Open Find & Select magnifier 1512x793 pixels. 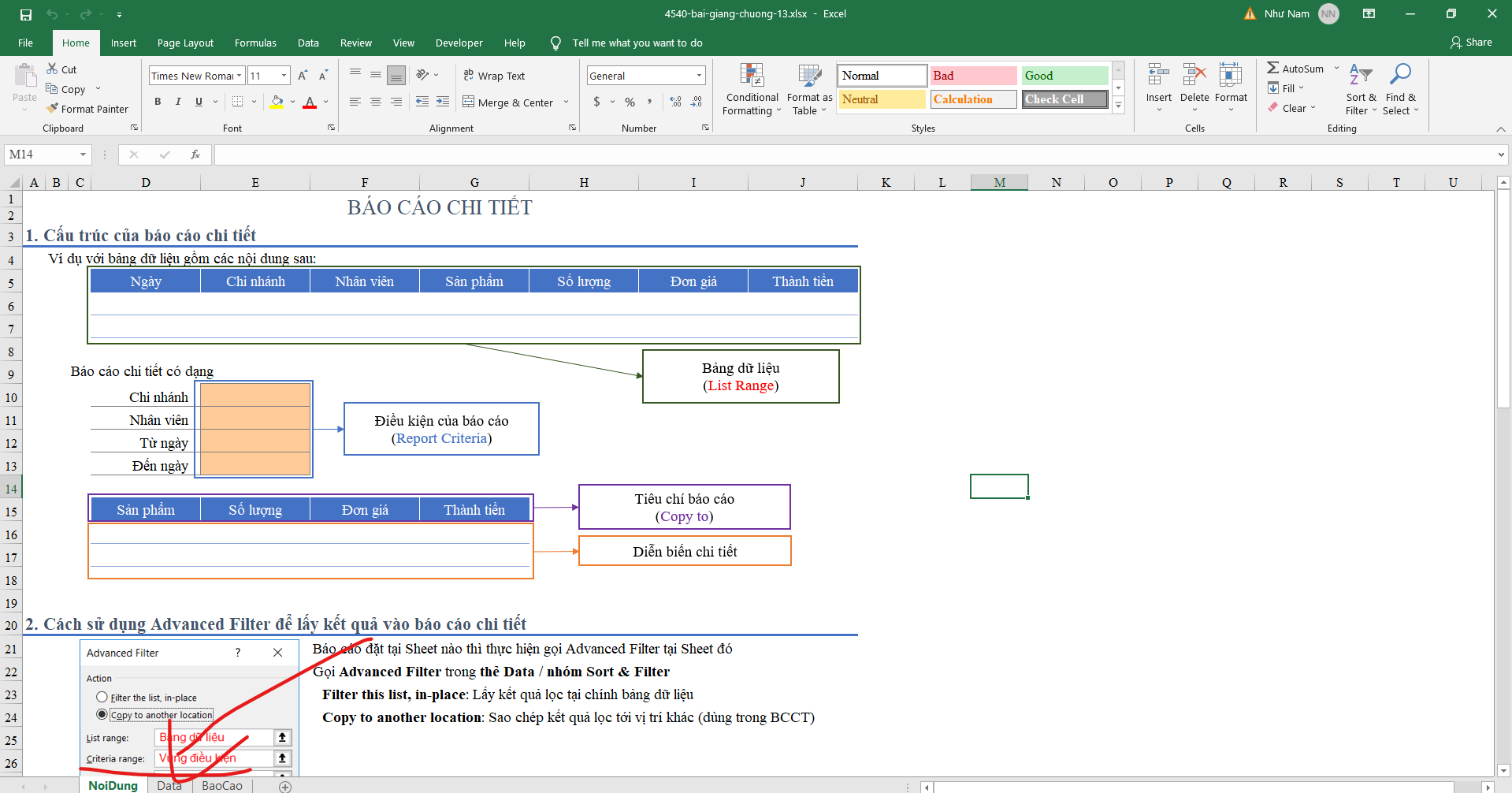pyautogui.click(x=1400, y=90)
